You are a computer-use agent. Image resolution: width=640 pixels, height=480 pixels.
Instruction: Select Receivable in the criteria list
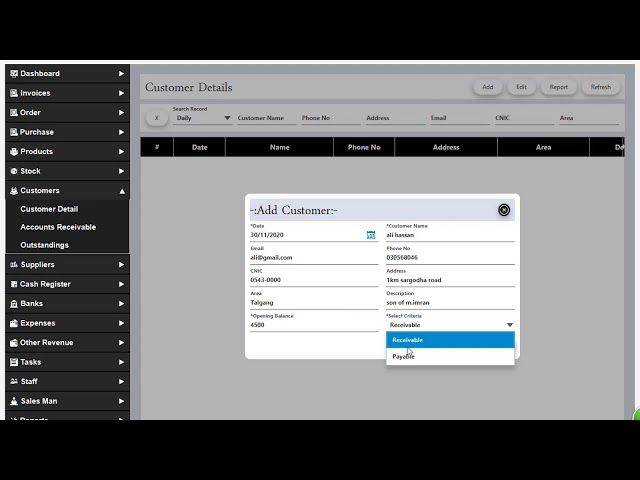tap(450, 340)
